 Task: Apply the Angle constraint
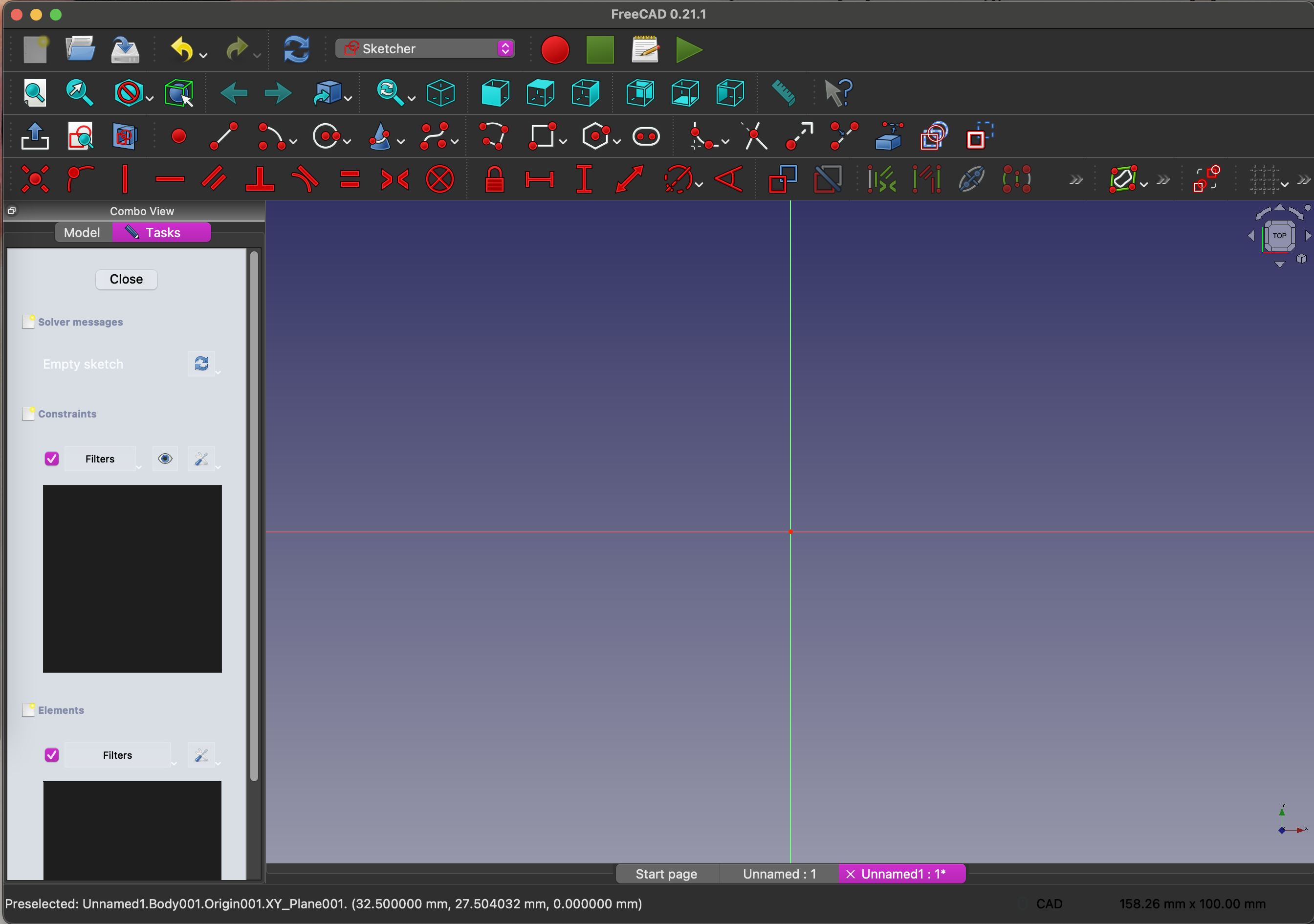730,179
